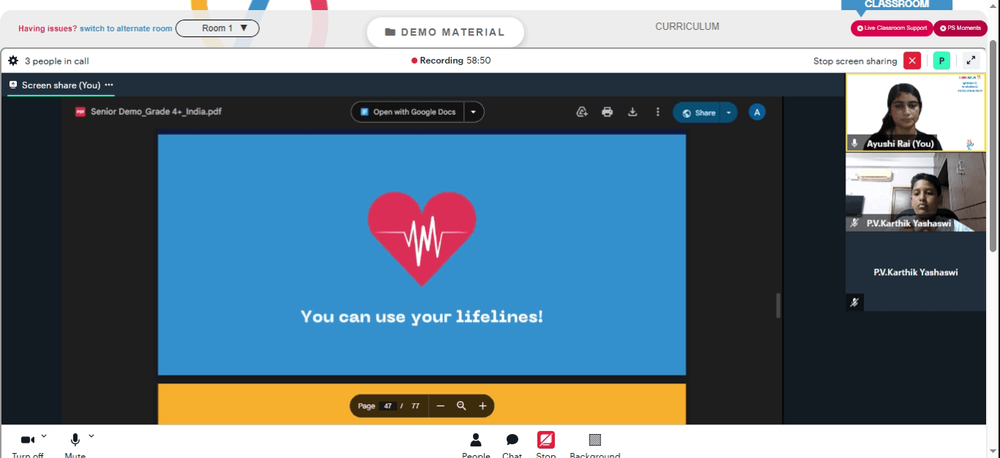Click the 3 people in call text
Screen dimensions: 1000x458
click(57, 61)
